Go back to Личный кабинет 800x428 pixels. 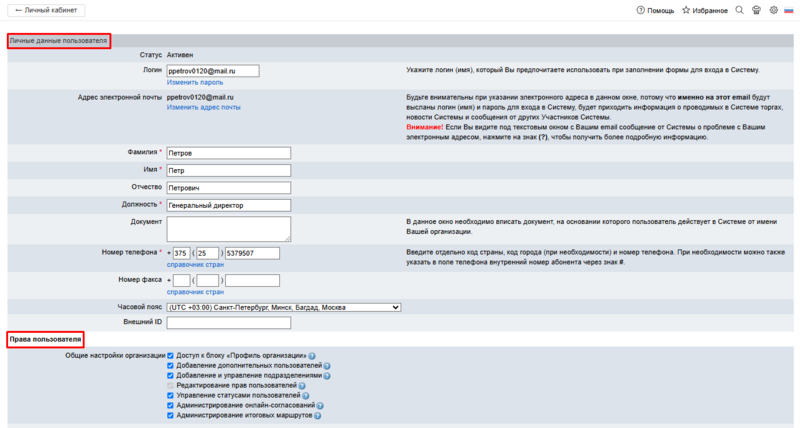tap(45, 10)
